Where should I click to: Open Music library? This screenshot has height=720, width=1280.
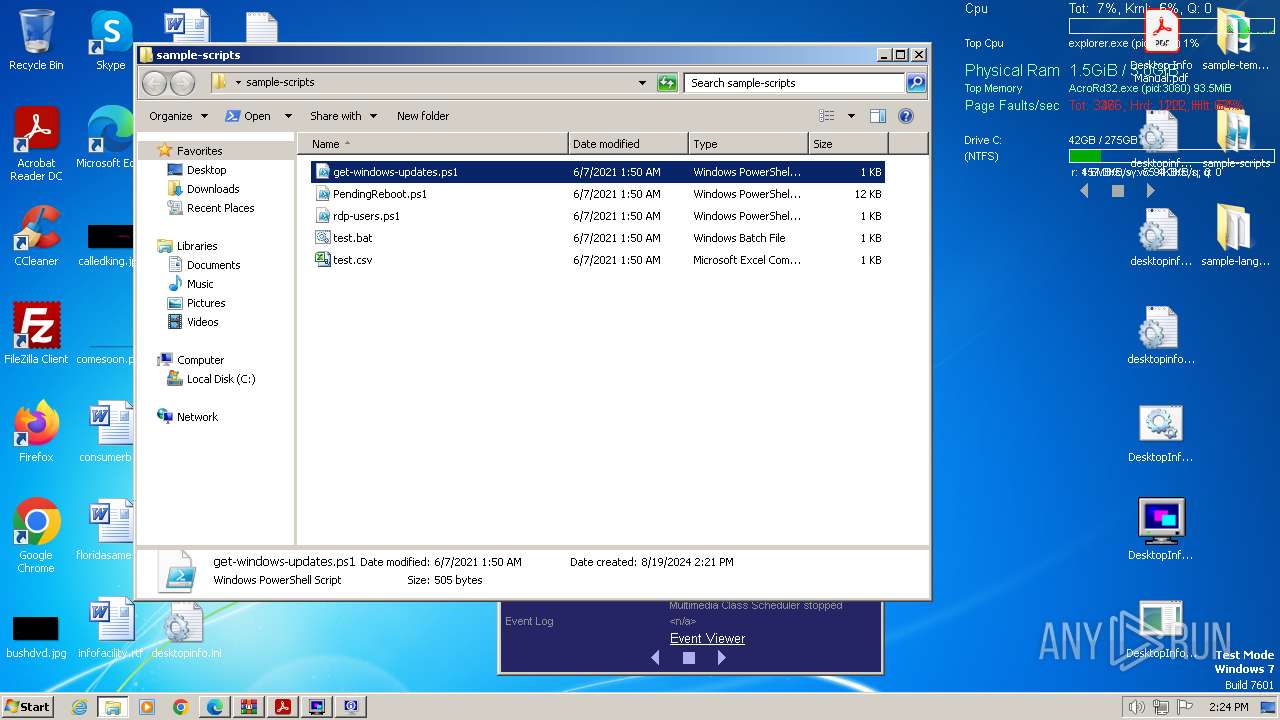(x=200, y=284)
